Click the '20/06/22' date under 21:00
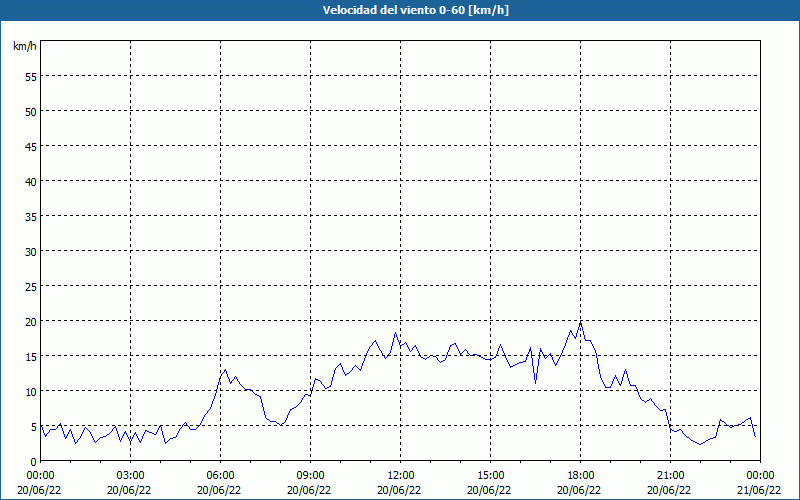800x500 pixels. 669,490
